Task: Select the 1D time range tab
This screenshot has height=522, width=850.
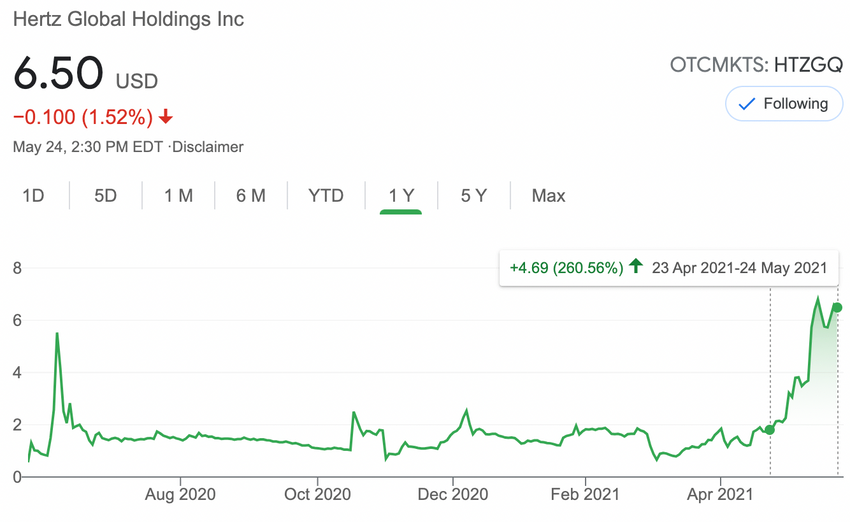Action: 33,196
